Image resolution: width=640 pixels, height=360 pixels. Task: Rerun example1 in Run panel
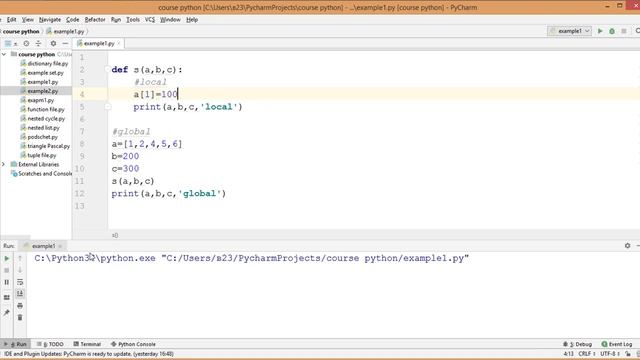[x=7, y=258]
